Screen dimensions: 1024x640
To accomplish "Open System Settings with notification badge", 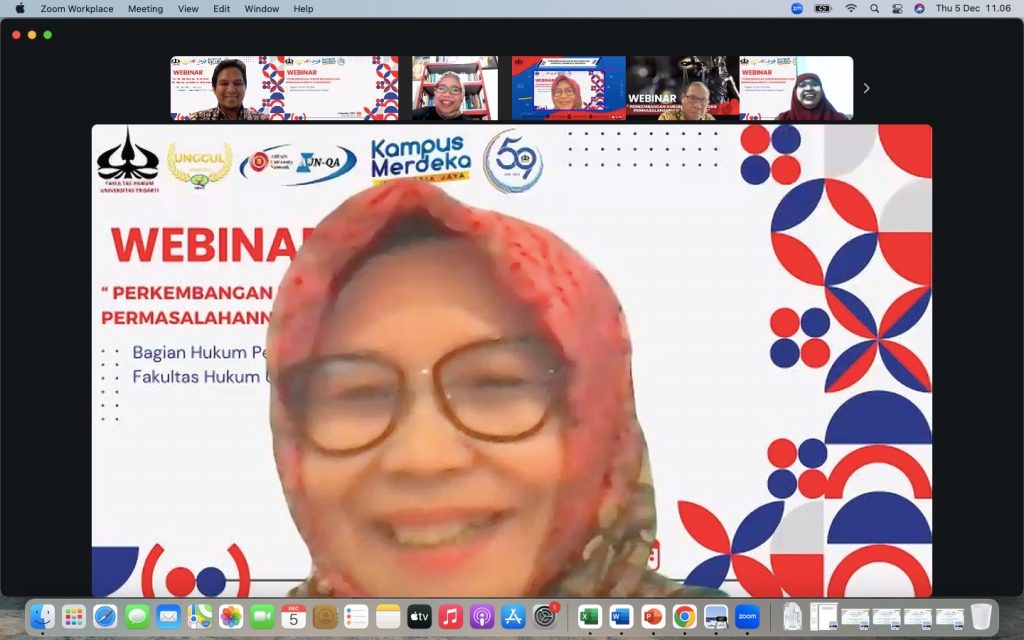I will tap(545, 616).
